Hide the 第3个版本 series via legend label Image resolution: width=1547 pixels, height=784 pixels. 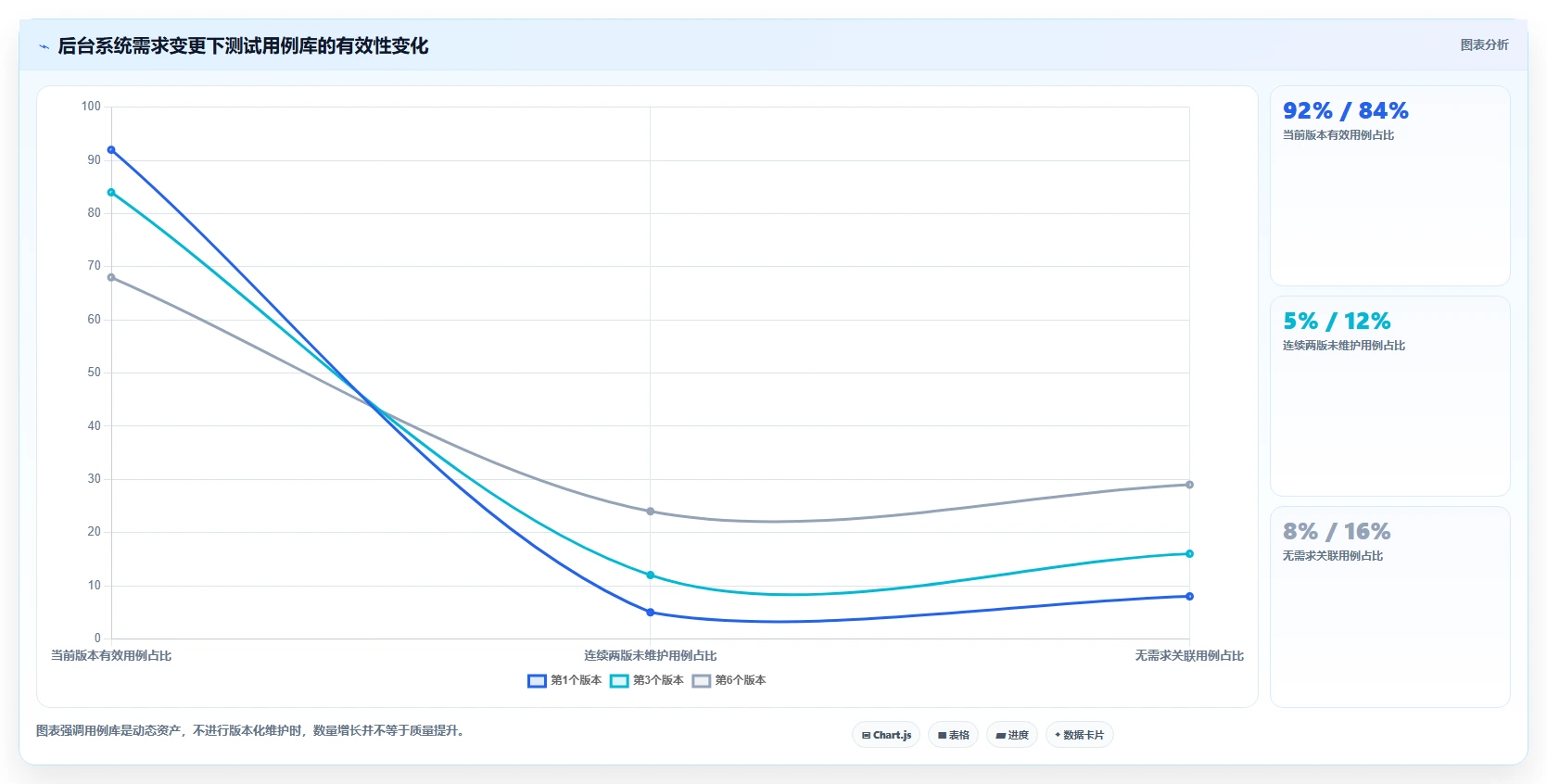pos(658,680)
